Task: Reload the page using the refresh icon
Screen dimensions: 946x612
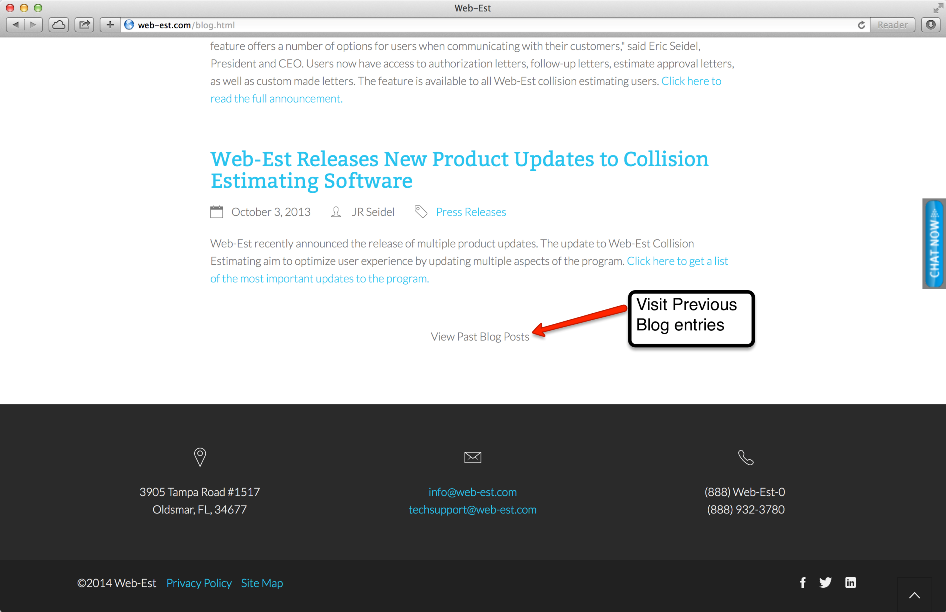Action: click(861, 25)
